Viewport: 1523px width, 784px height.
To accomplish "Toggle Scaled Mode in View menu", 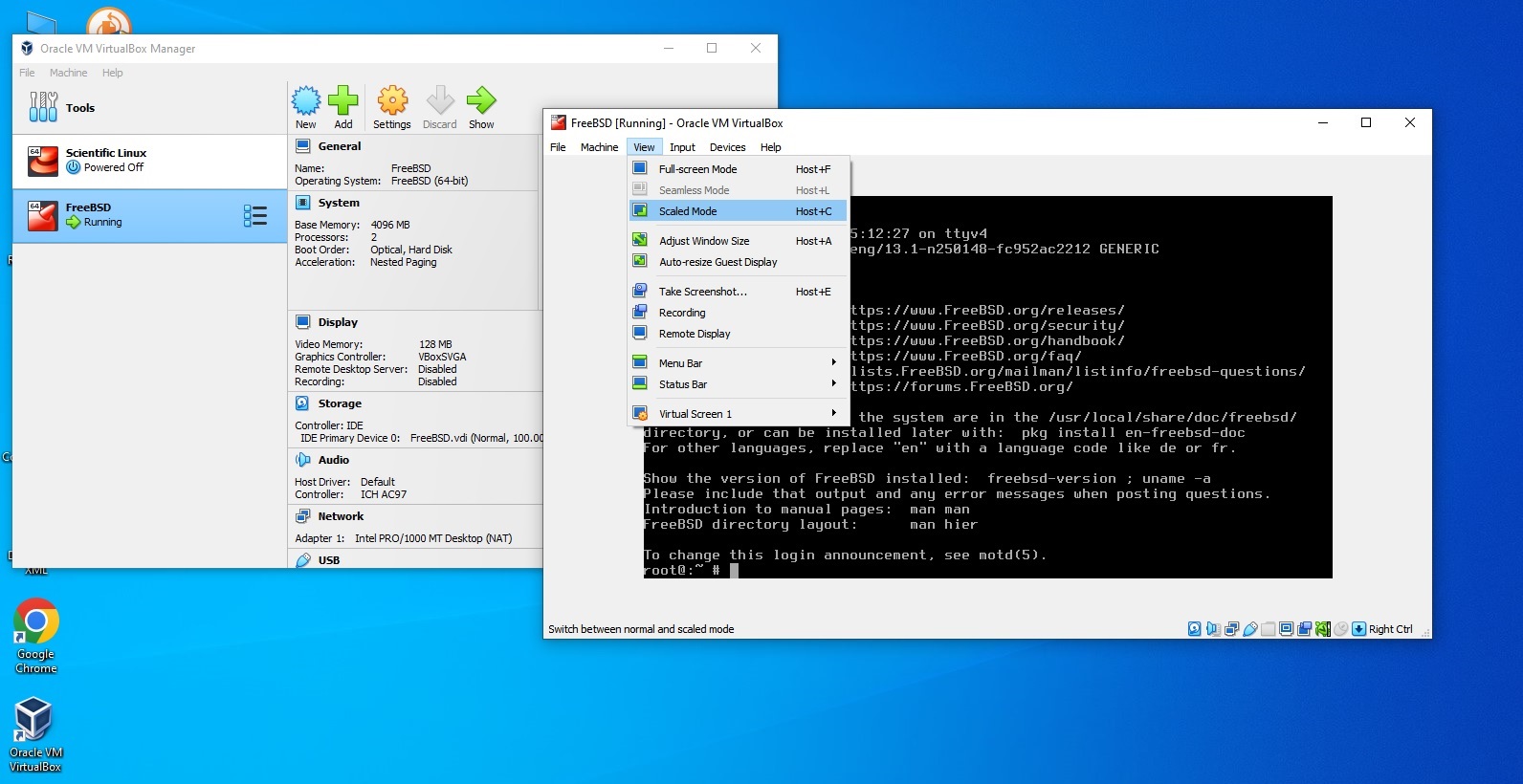I will tap(688, 211).
